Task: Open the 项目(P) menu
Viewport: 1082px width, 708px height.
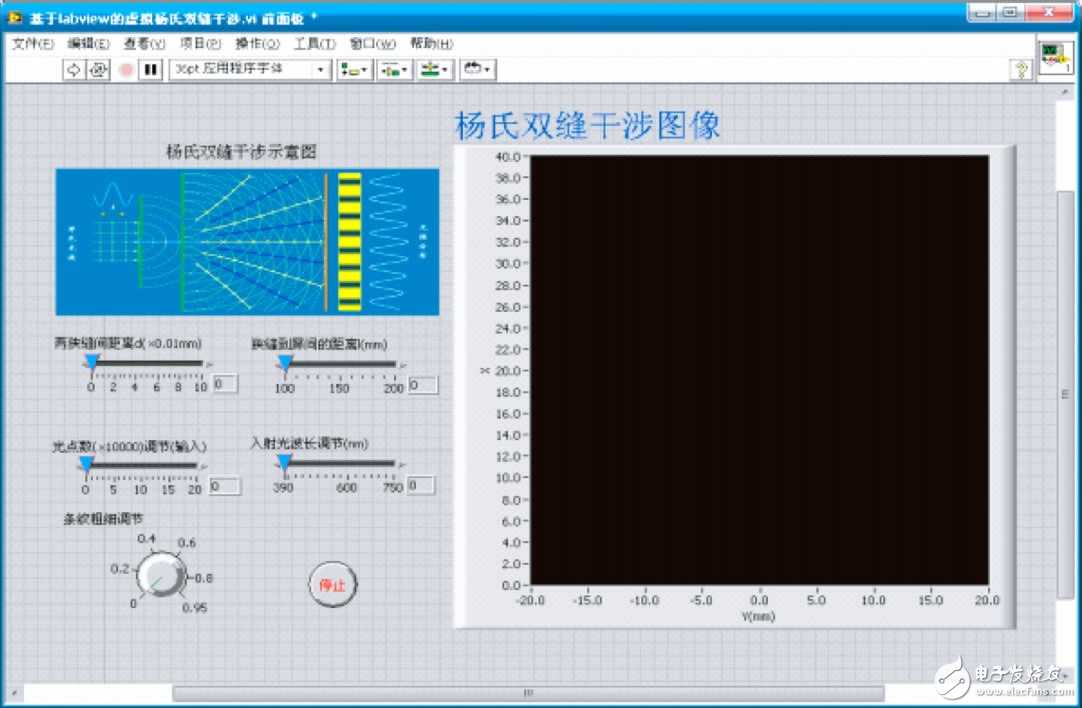Action: tap(200, 43)
